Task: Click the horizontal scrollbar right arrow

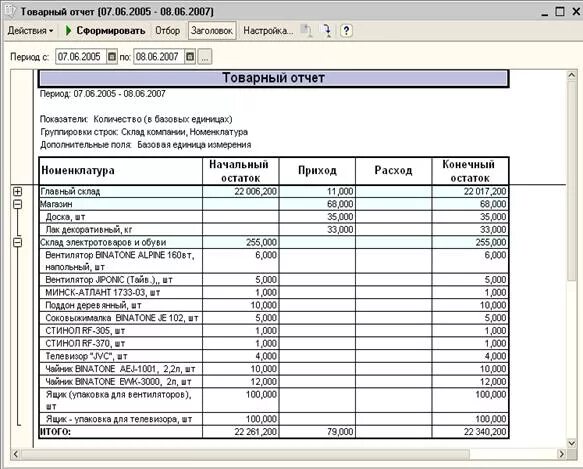Action: point(562,454)
